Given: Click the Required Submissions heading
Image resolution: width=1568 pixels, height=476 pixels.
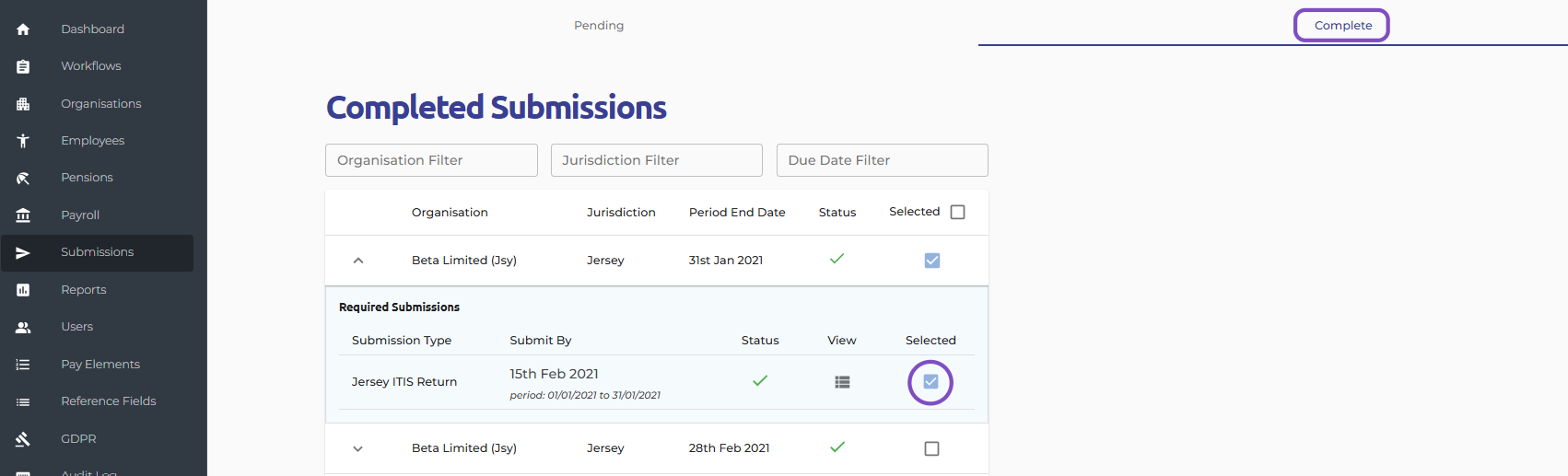Looking at the screenshot, I should point(399,308).
